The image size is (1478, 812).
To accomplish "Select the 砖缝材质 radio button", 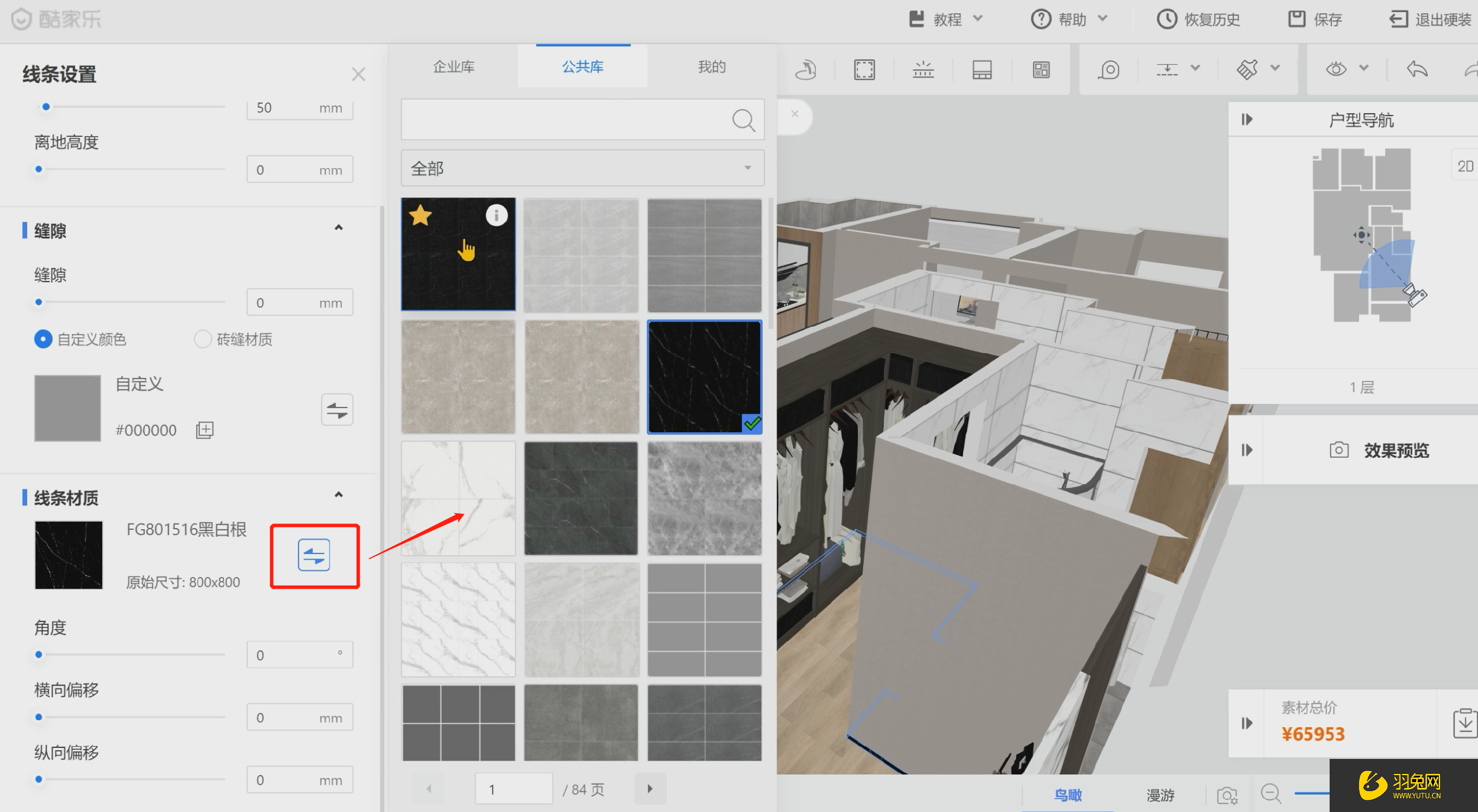I will [203, 339].
